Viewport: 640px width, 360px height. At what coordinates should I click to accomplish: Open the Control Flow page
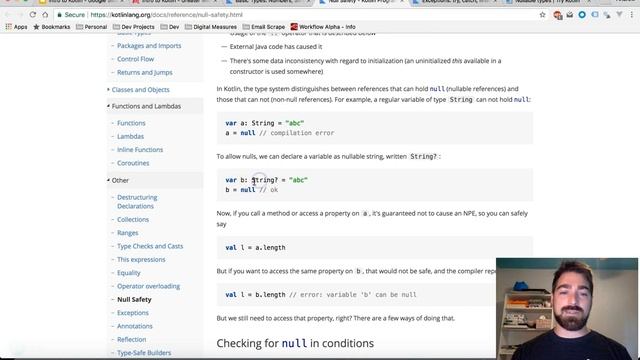pyautogui.click(x=136, y=59)
